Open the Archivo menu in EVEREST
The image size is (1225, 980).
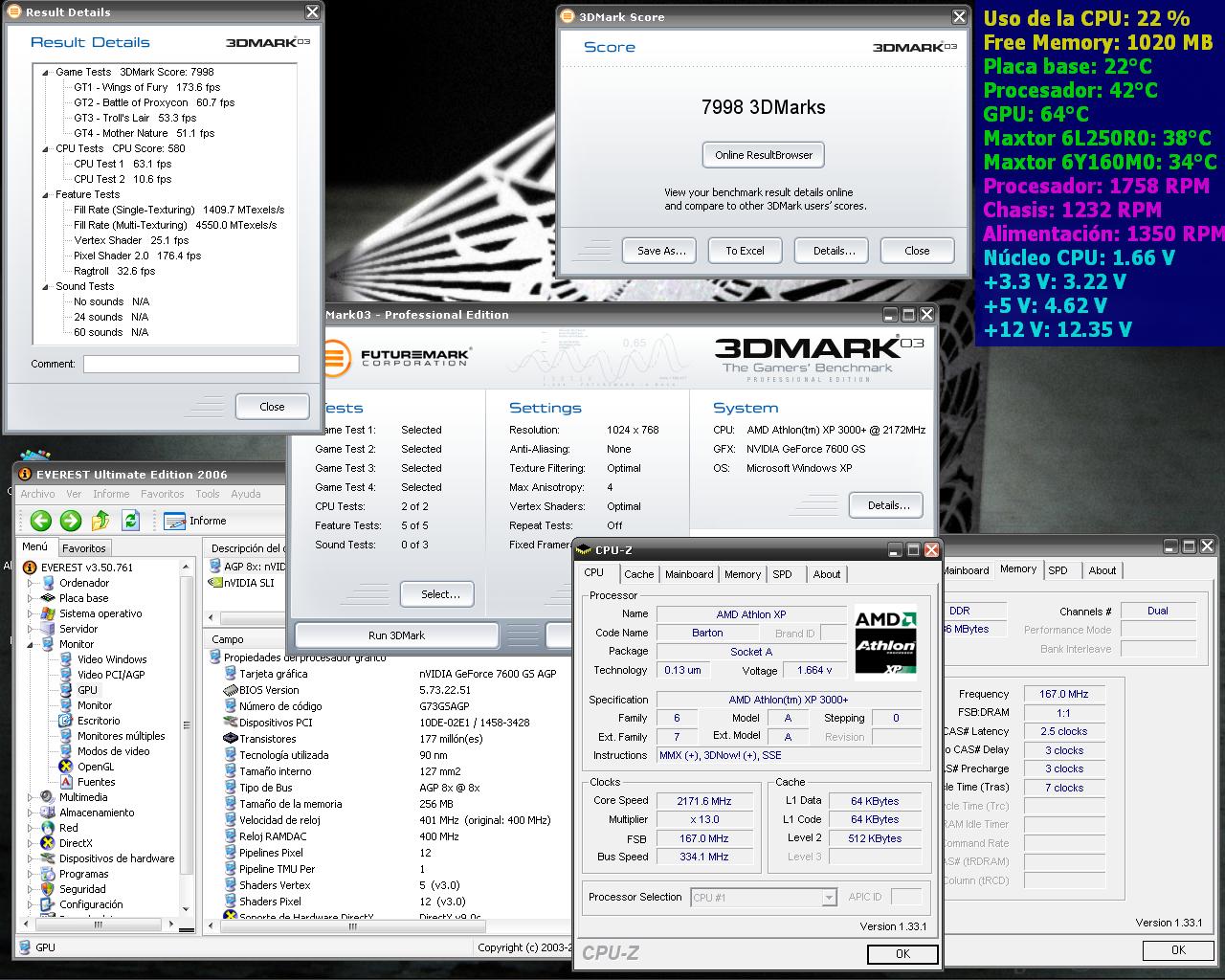pyautogui.click(x=37, y=494)
